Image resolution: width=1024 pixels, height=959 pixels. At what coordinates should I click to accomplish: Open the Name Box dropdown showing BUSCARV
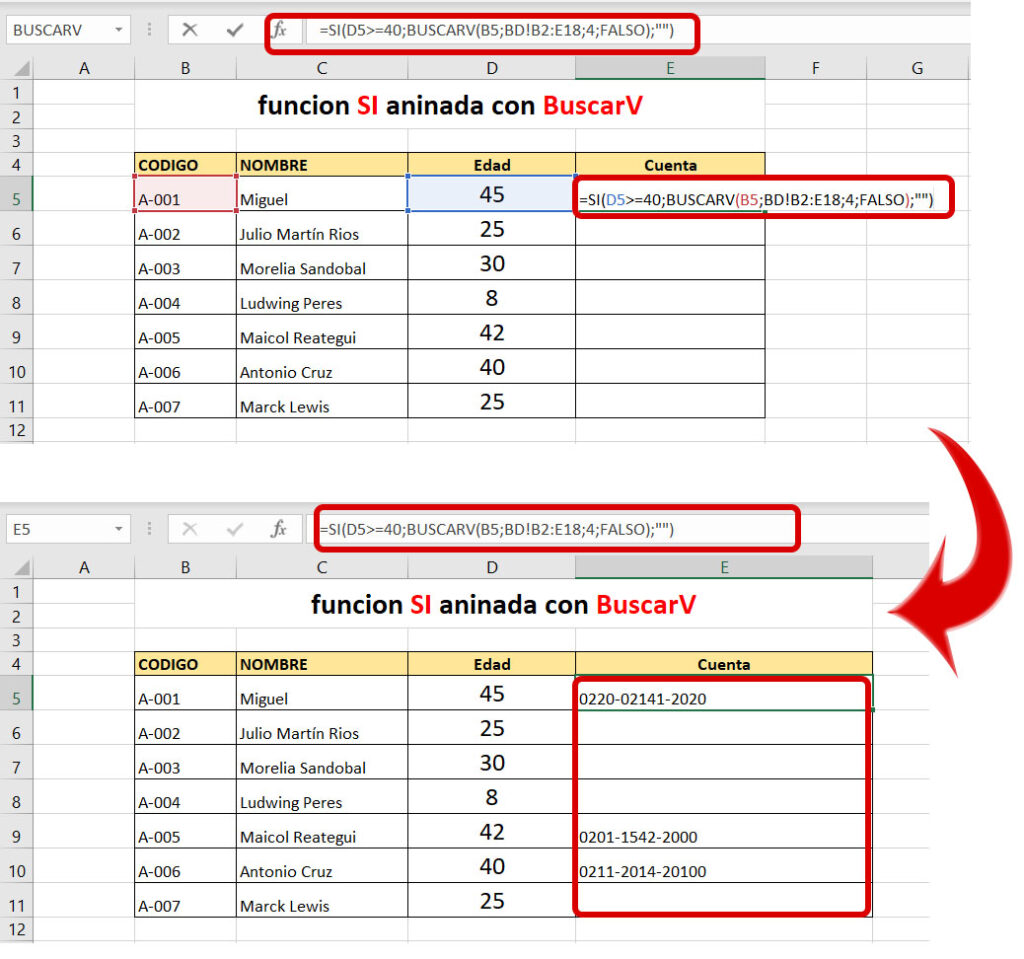pyautogui.click(x=116, y=29)
